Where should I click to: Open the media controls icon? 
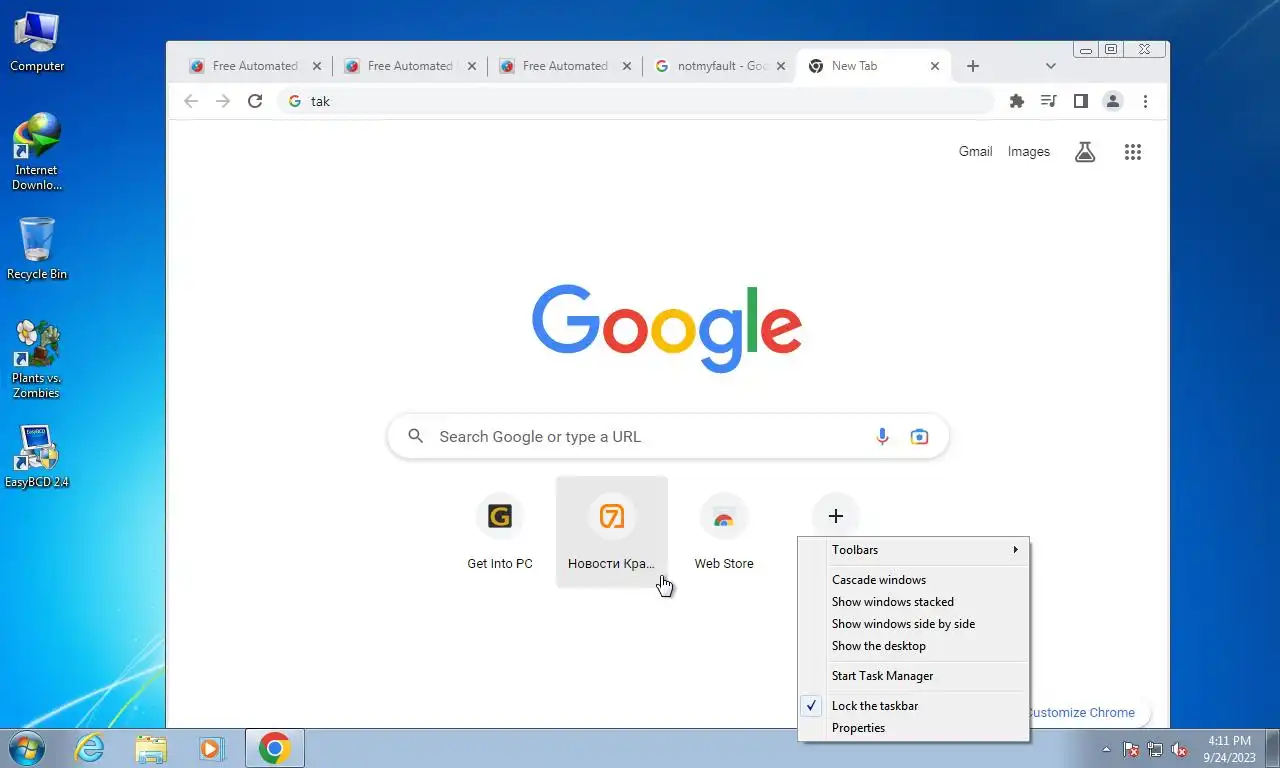1048,101
